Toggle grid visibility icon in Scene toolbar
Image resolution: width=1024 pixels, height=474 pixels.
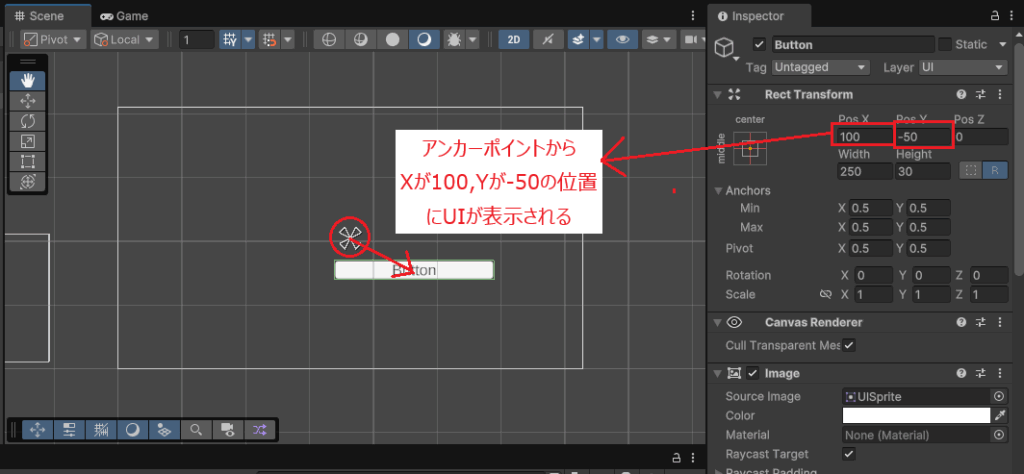[229, 40]
